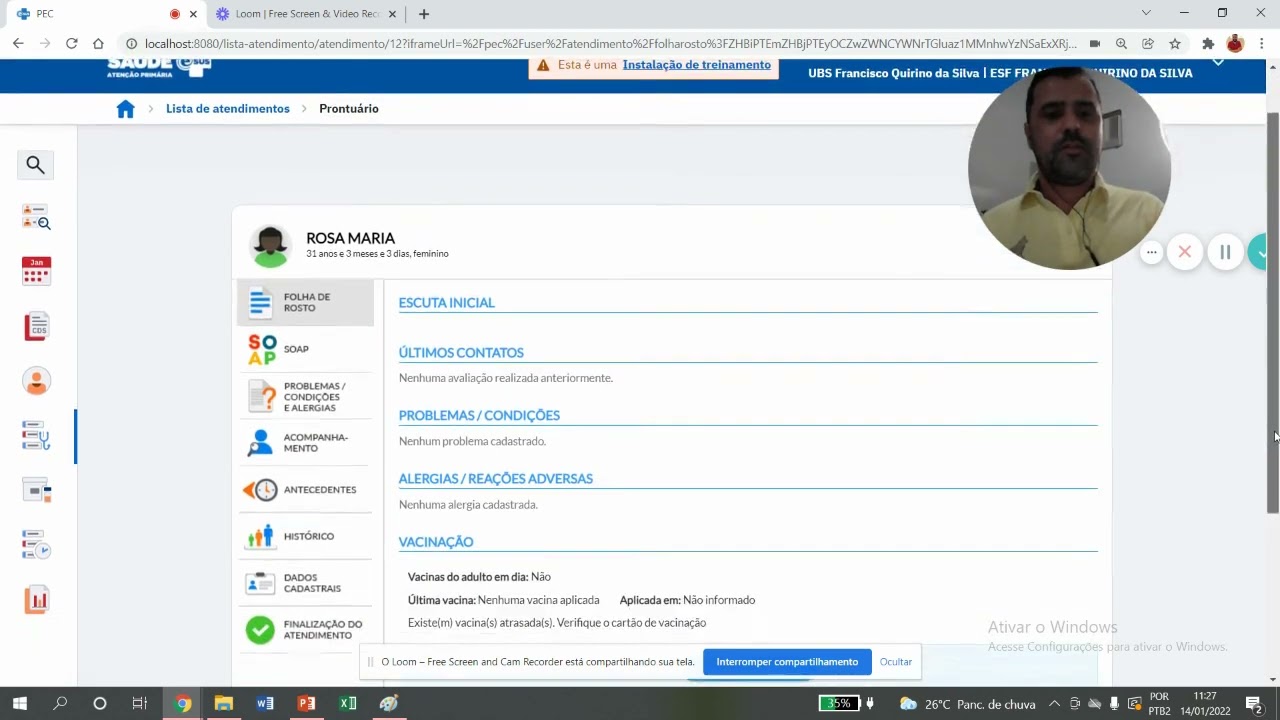Go back in browser history
Viewport: 1280px width, 720px height.
click(18, 44)
